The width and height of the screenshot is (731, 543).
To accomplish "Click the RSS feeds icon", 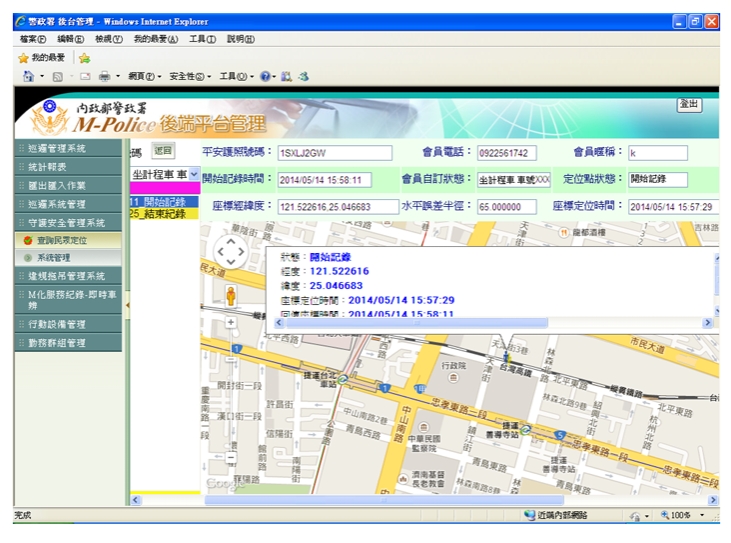I will coord(58,76).
